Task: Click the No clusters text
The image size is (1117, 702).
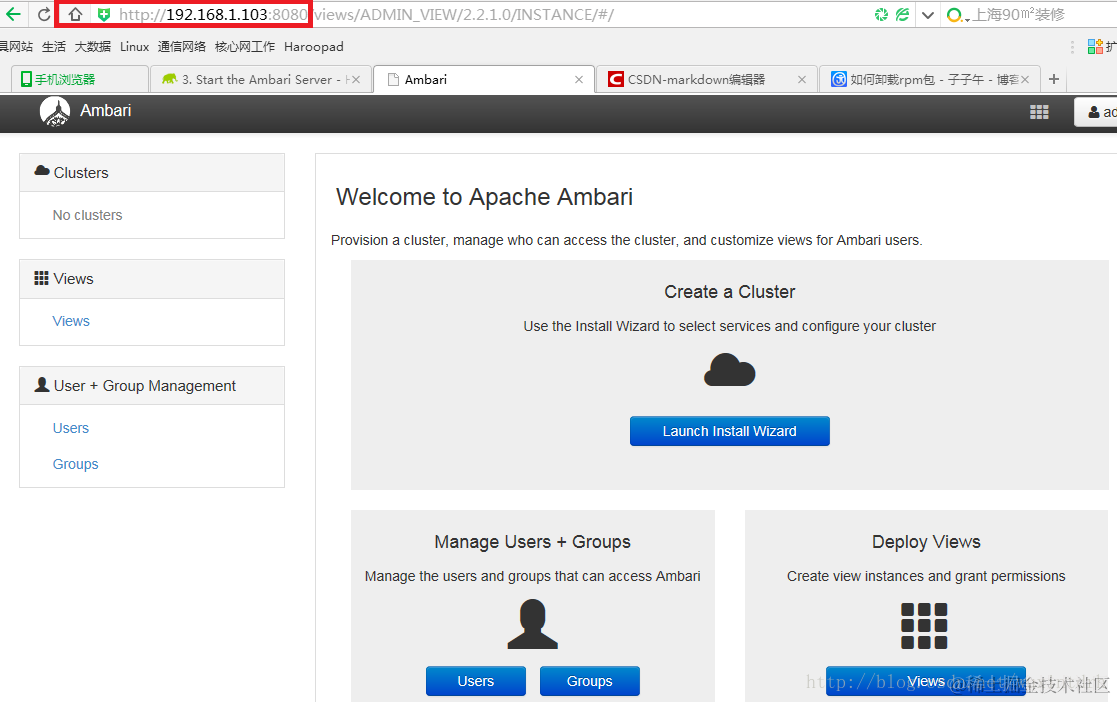Action: (x=88, y=215)
